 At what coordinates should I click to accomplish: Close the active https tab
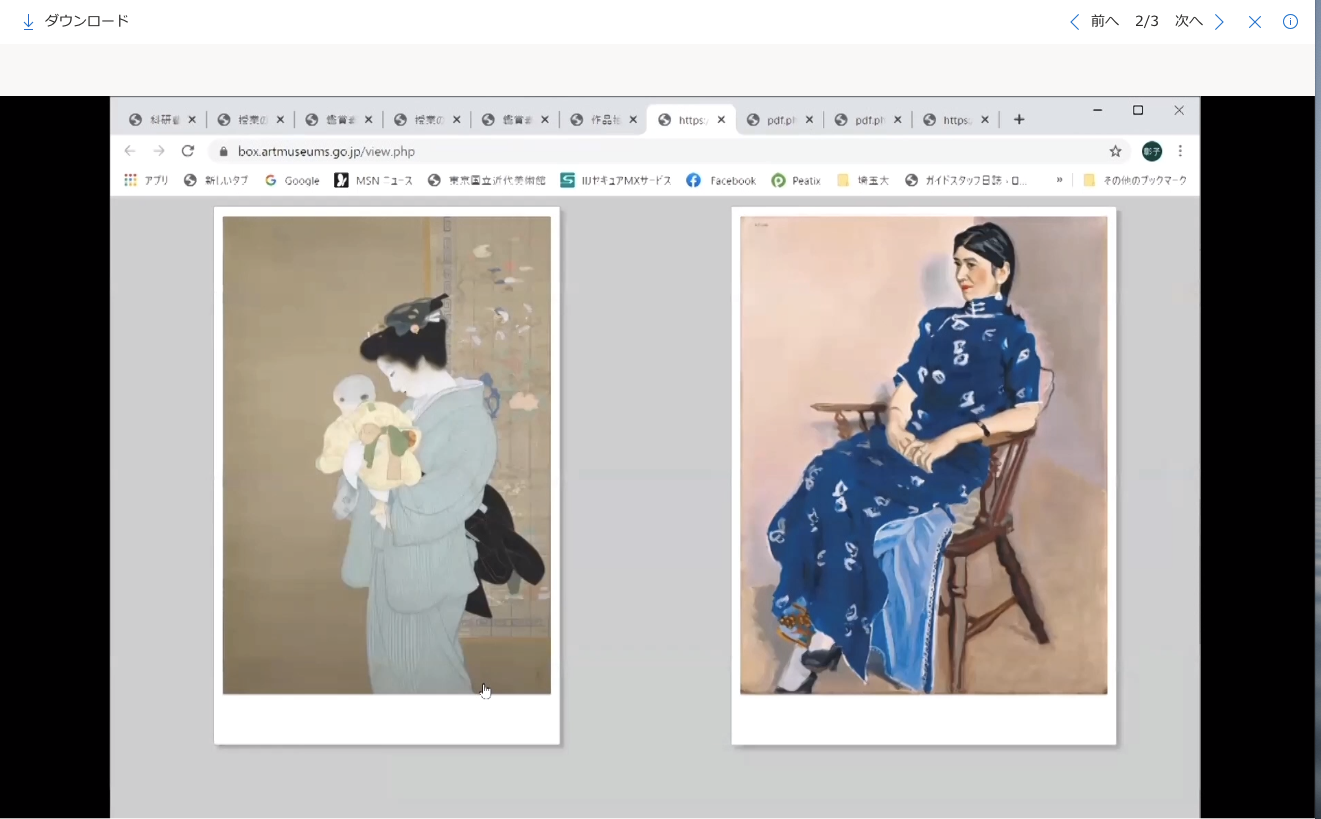721,120
